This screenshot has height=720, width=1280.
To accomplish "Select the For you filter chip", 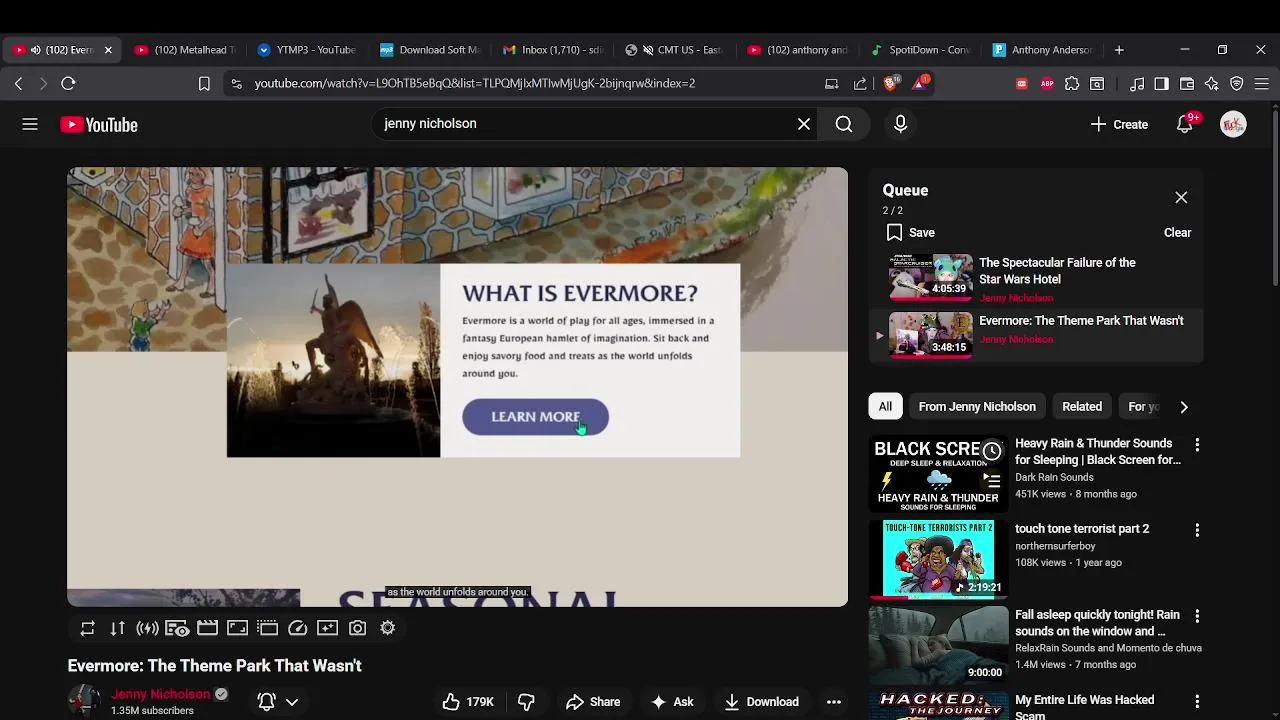I will [1143, 407].
